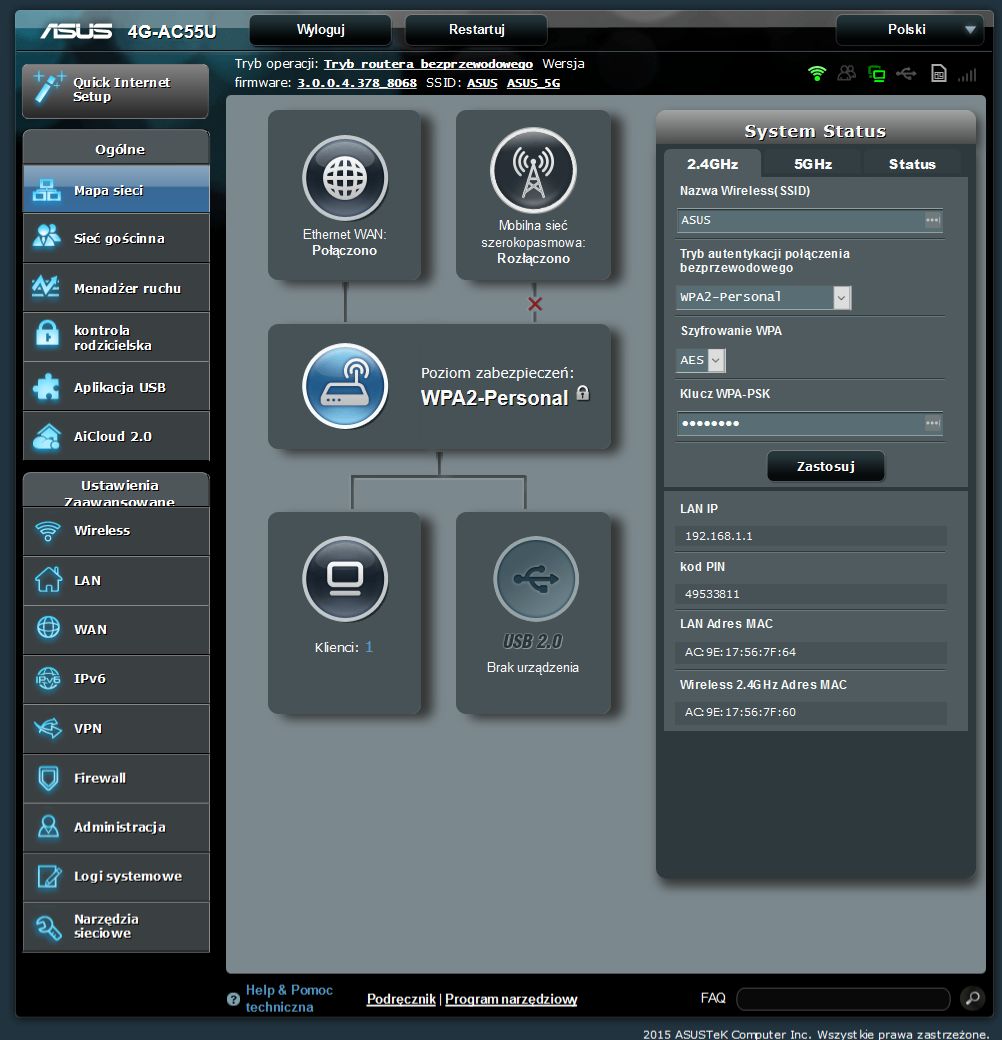
Task: Open the Wireless advanced settings menu
Action: [116, 531]
